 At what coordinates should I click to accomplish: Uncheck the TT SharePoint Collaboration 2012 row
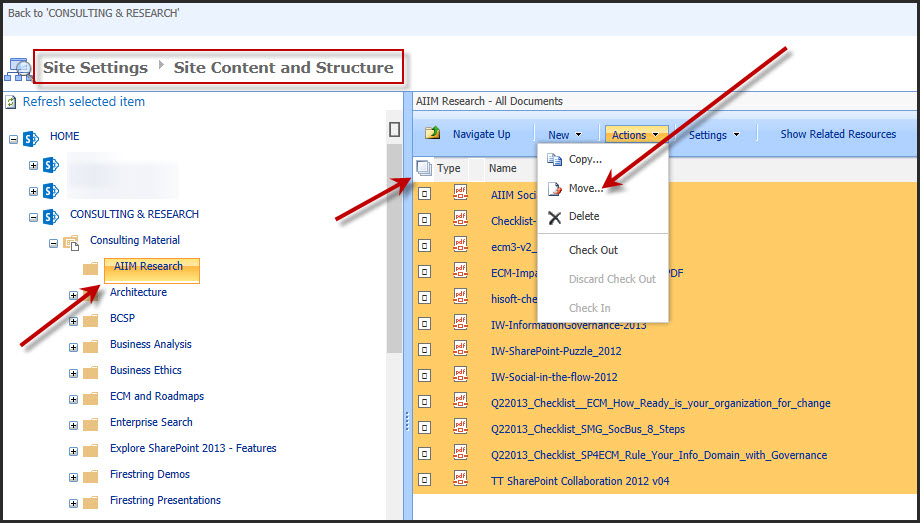[424, 480]
